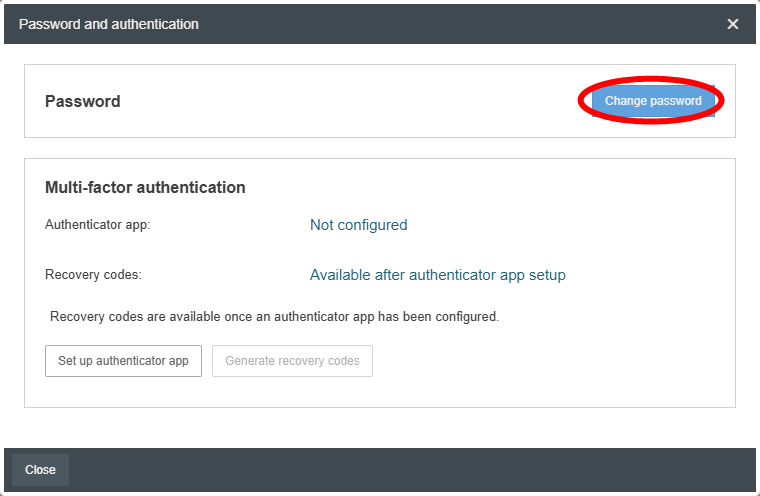Click the Authenticator app label
Screen dimensions: 760x496
(x=97, y=224)
